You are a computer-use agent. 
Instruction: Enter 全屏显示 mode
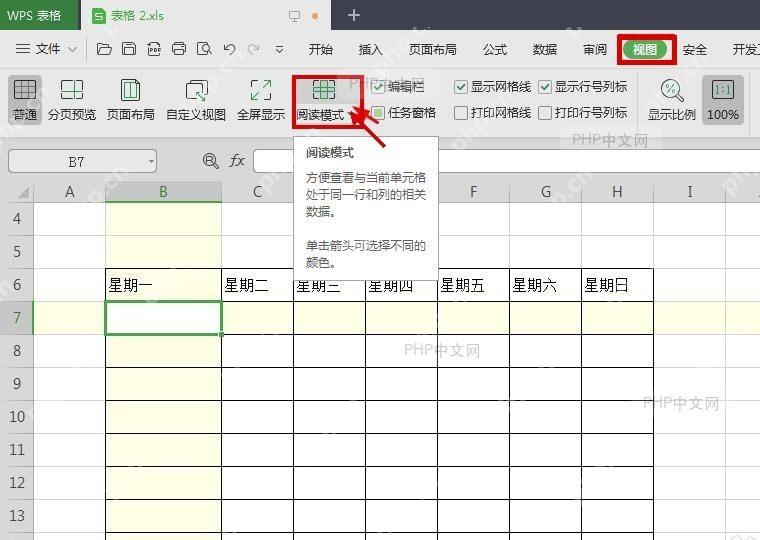point(261,100)
